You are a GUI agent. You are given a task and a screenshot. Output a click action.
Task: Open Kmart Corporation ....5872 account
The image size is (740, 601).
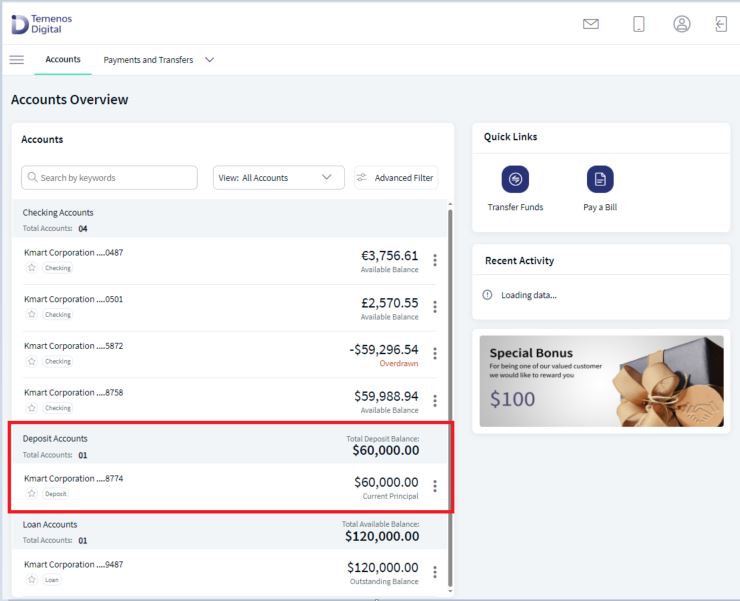point(73,346)
